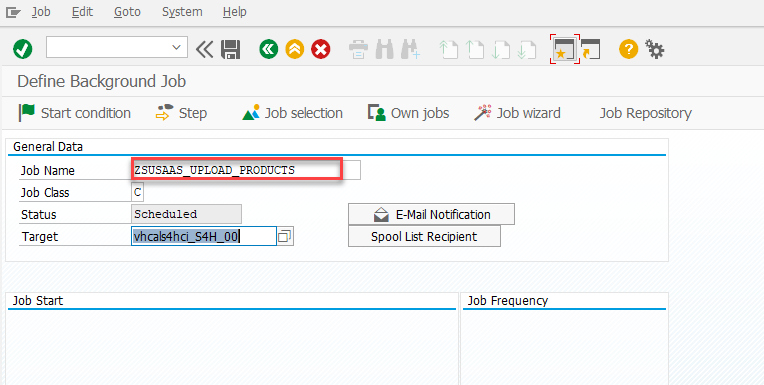Image resolution: width=764 pixels, height=385 pixels.
Task: Save the job with the floppy disk icon
Action: (230, 49)
